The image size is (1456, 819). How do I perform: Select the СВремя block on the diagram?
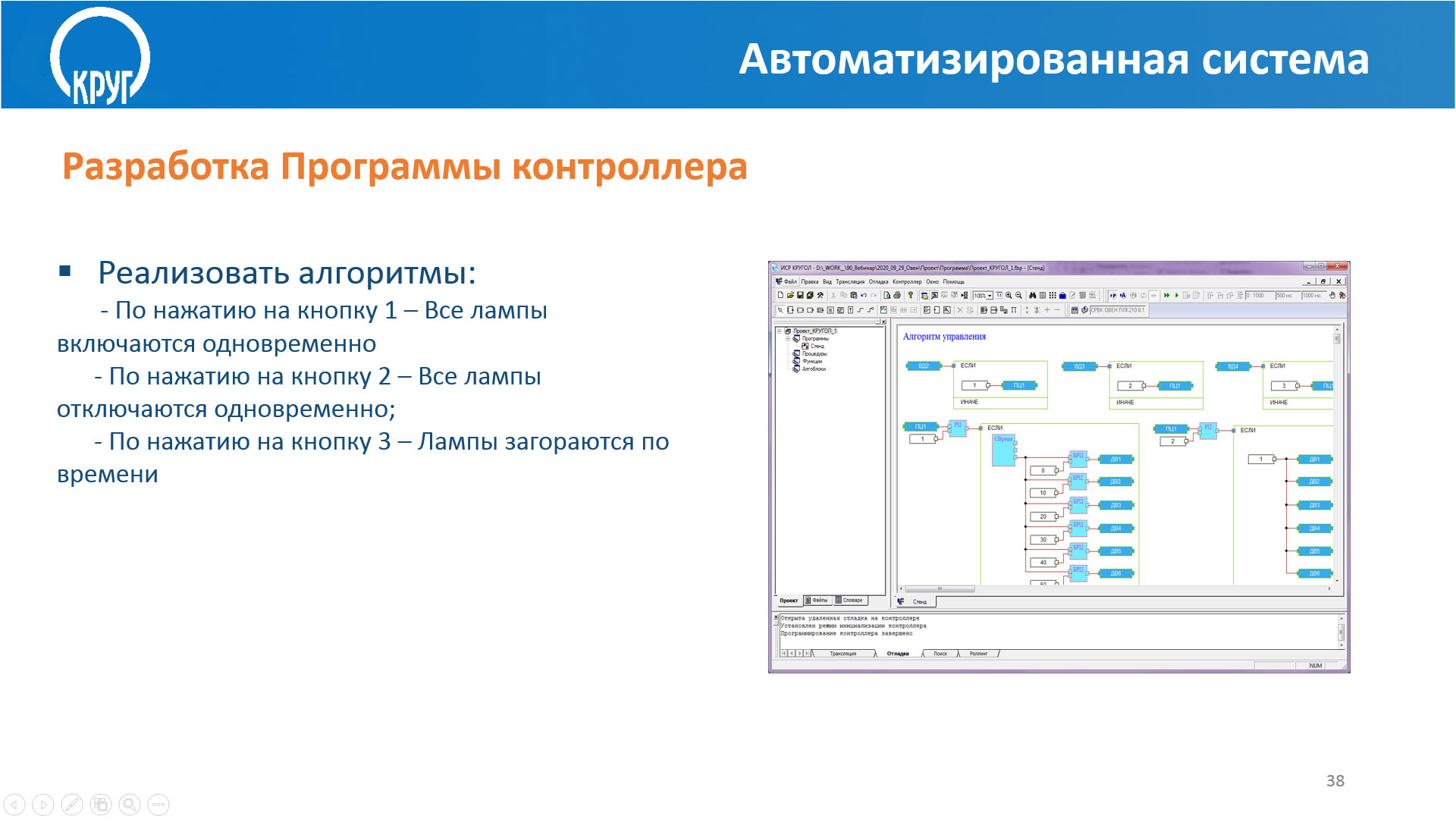(x=1004, y=450)
